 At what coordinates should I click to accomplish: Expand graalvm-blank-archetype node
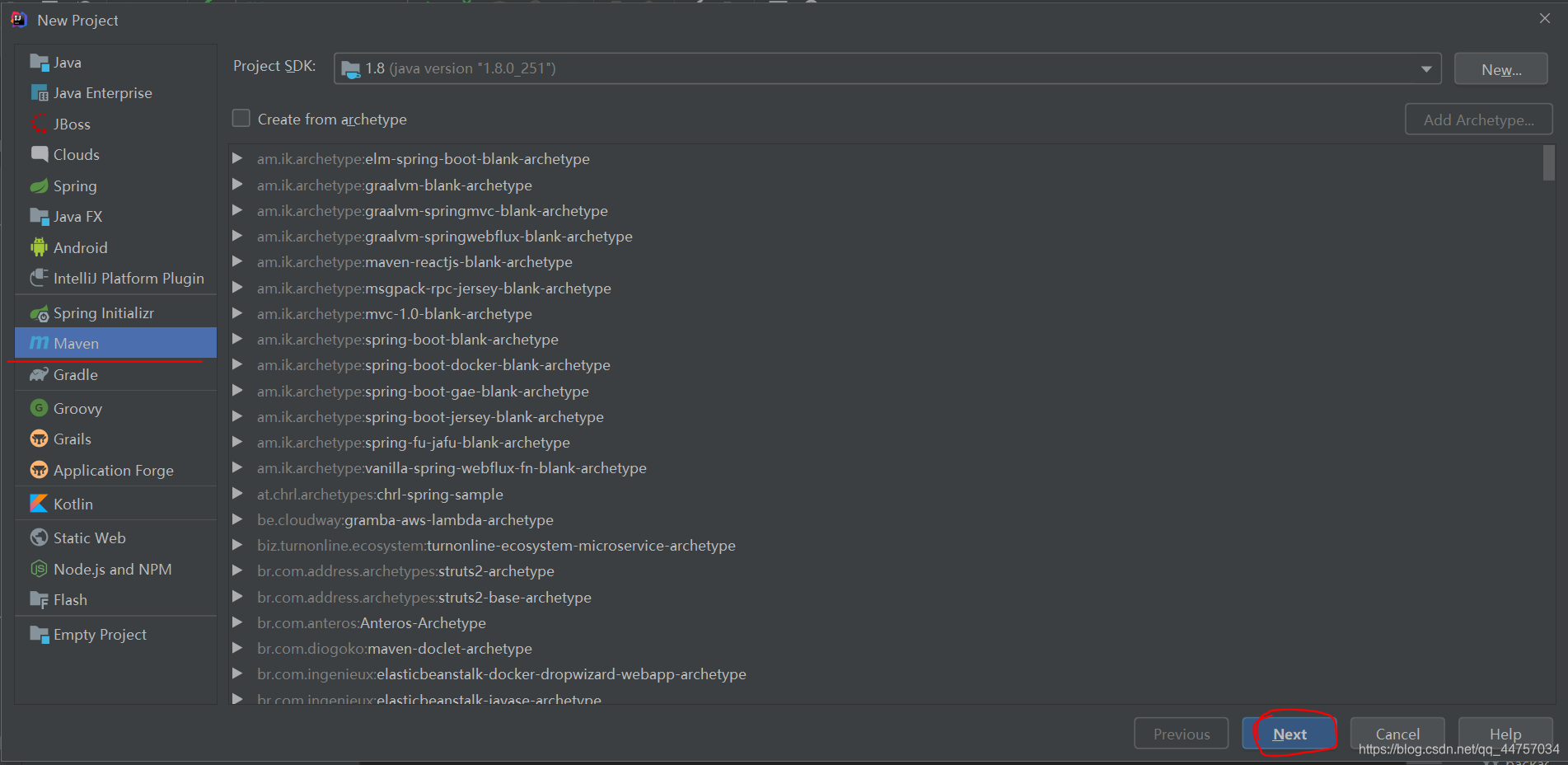tap(237, 185)
